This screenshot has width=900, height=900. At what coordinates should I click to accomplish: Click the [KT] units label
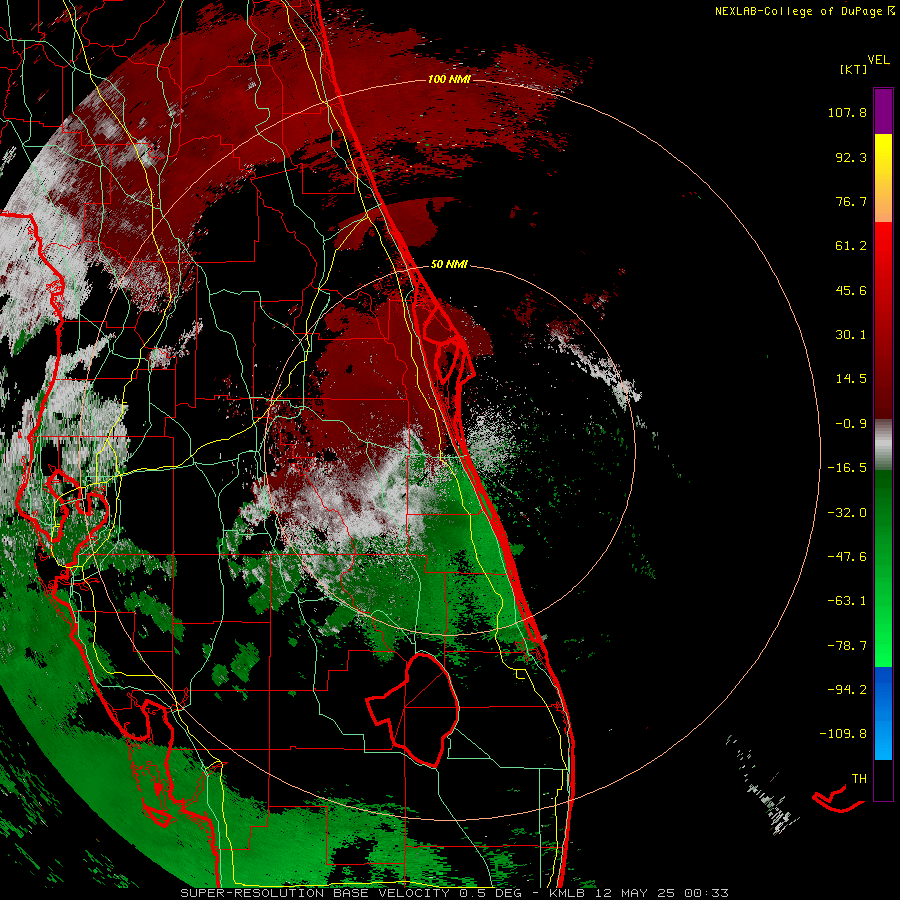pos(853,69)
